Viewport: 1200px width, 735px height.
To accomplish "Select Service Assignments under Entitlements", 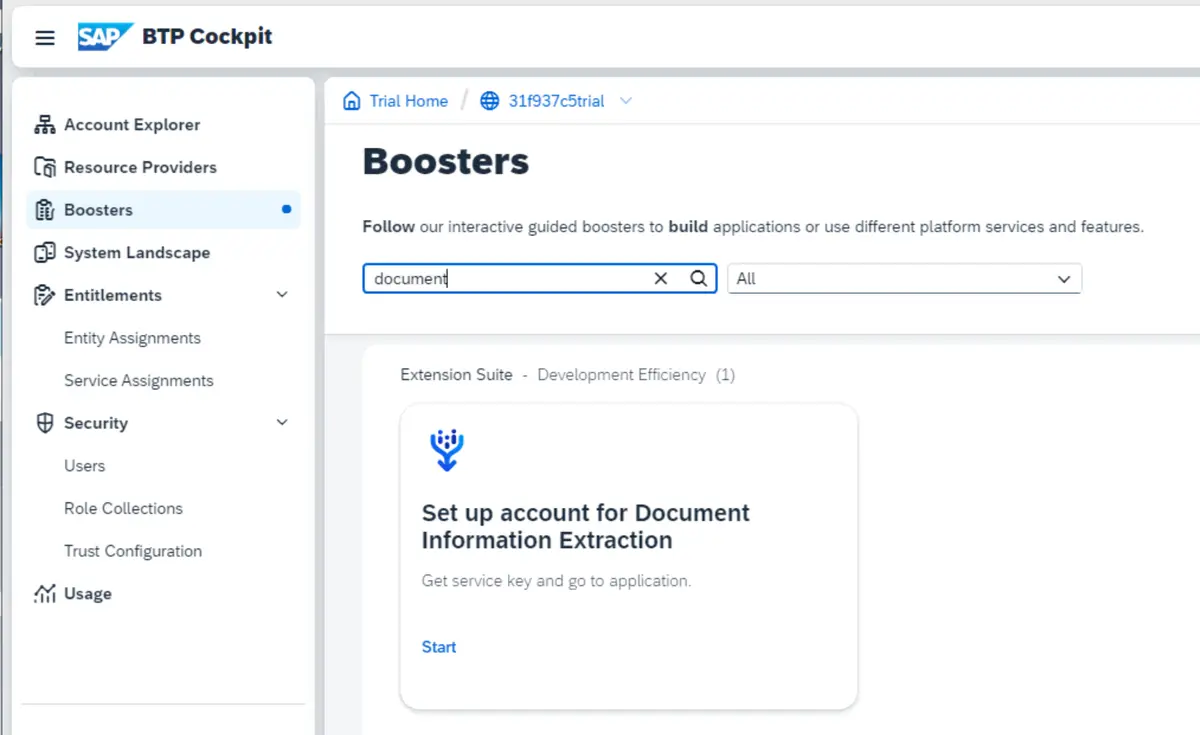I will pyautogui.click(x=138, y=381).
